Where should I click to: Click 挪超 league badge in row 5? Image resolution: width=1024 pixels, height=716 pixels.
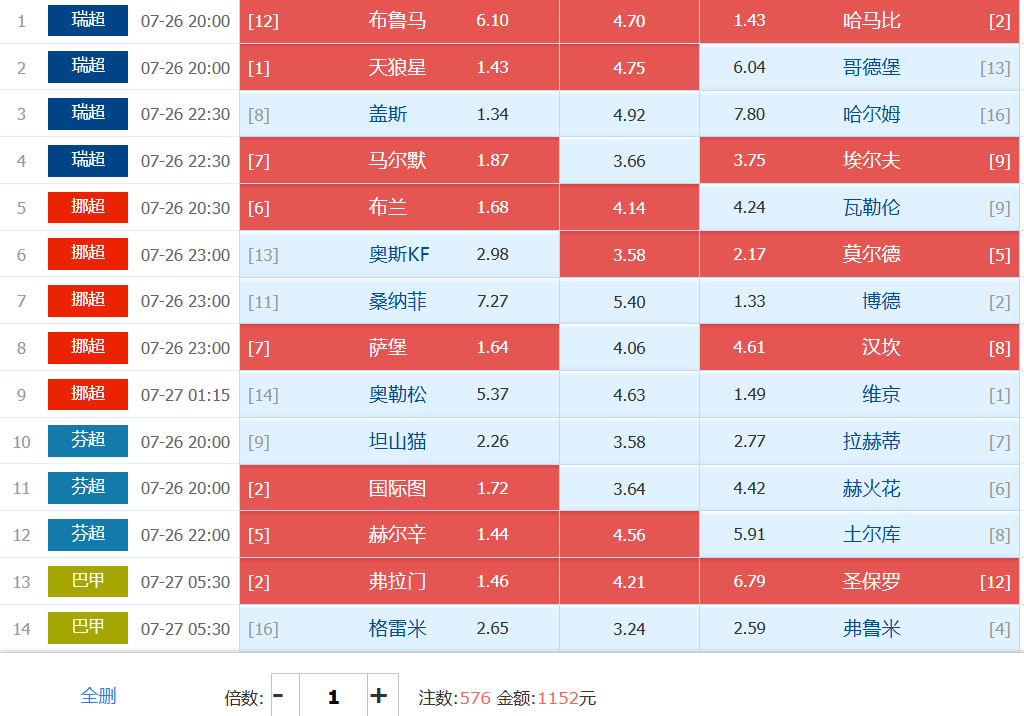click(x=88, y=207)
